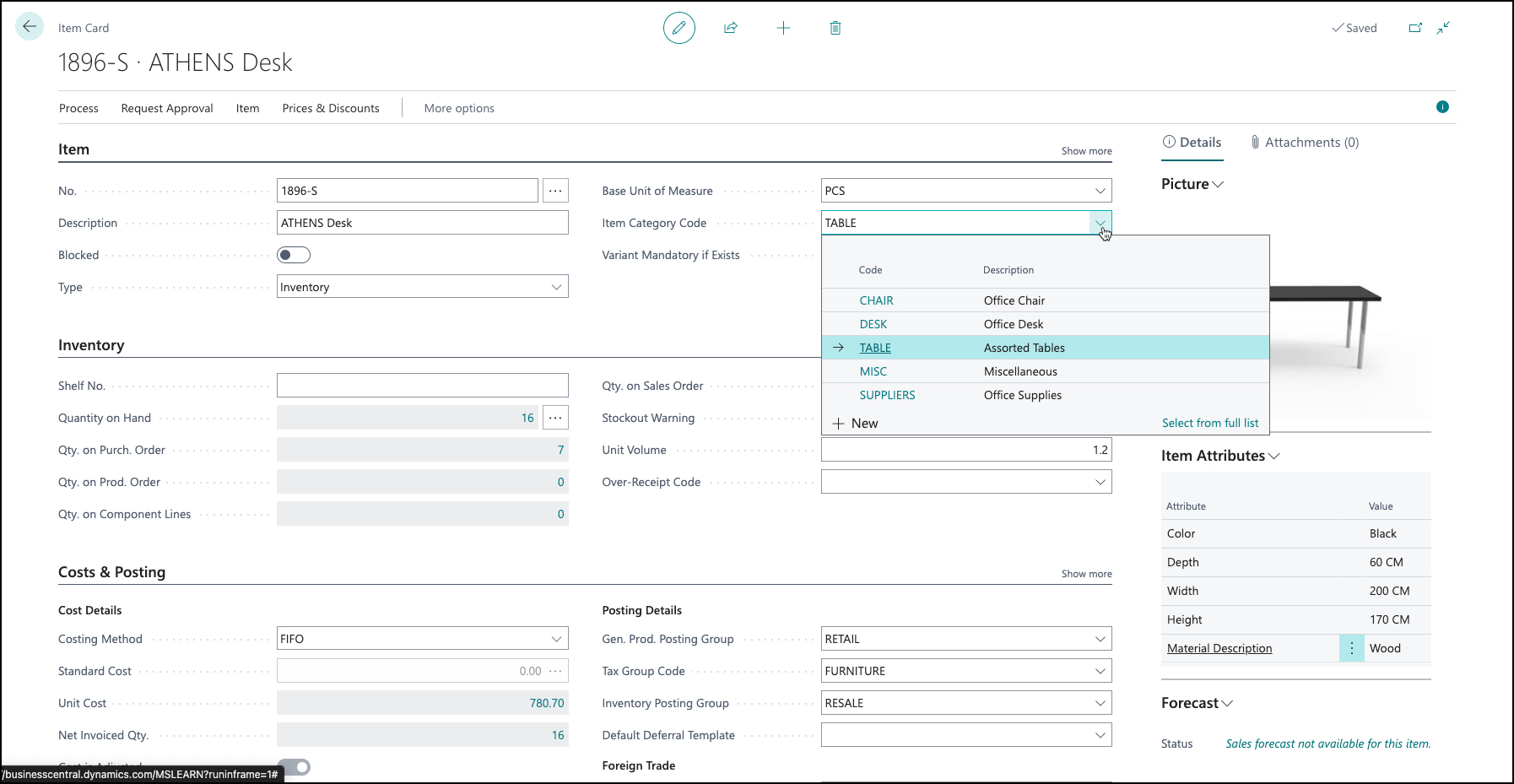Click the pencil edit icon
The image size is (1514, 784).
point(679,28)
